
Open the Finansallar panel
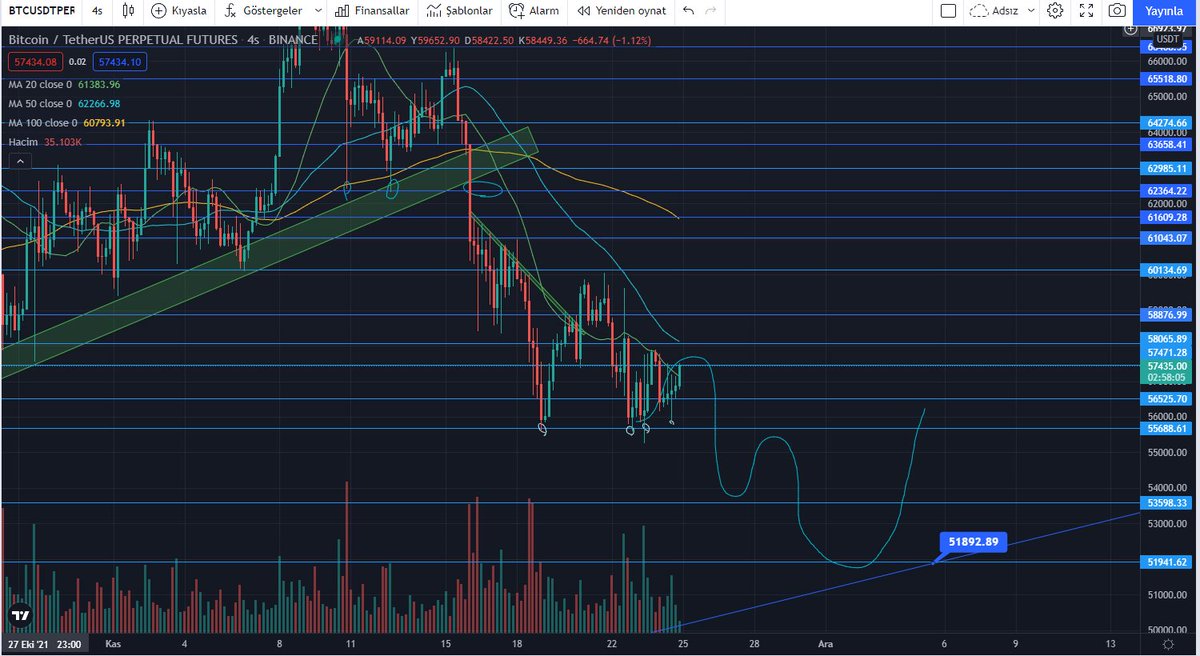[x=370, y=11]
